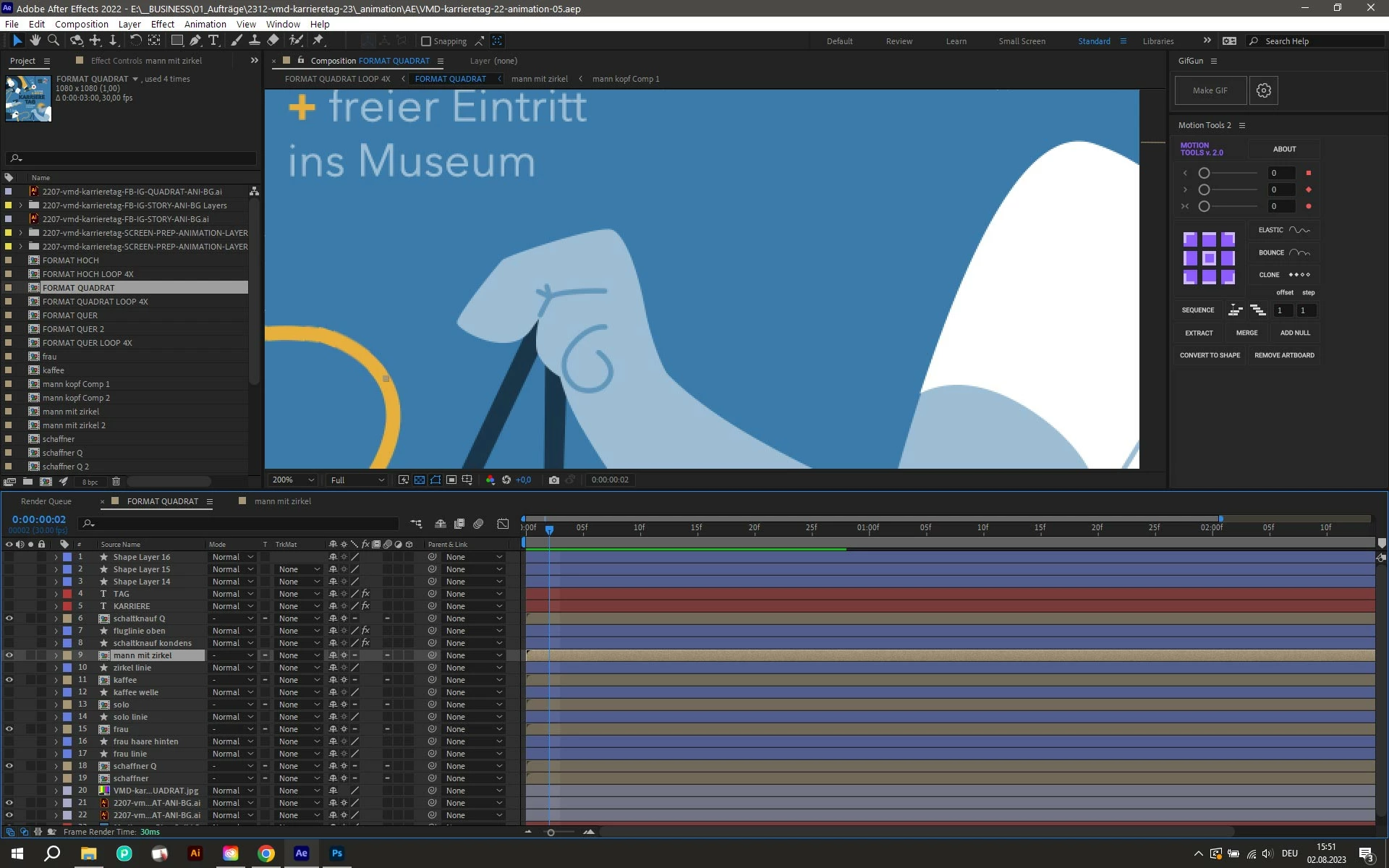
Task: Enable motion blur for timeline layers
Action: coord(477,523)
